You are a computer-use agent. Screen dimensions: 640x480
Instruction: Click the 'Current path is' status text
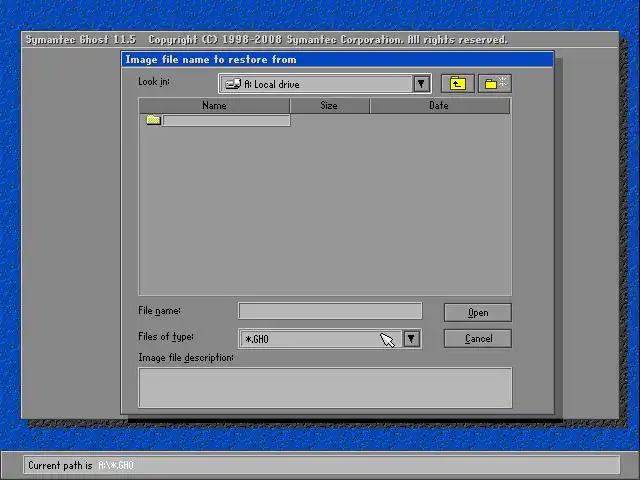pos(60,465)
